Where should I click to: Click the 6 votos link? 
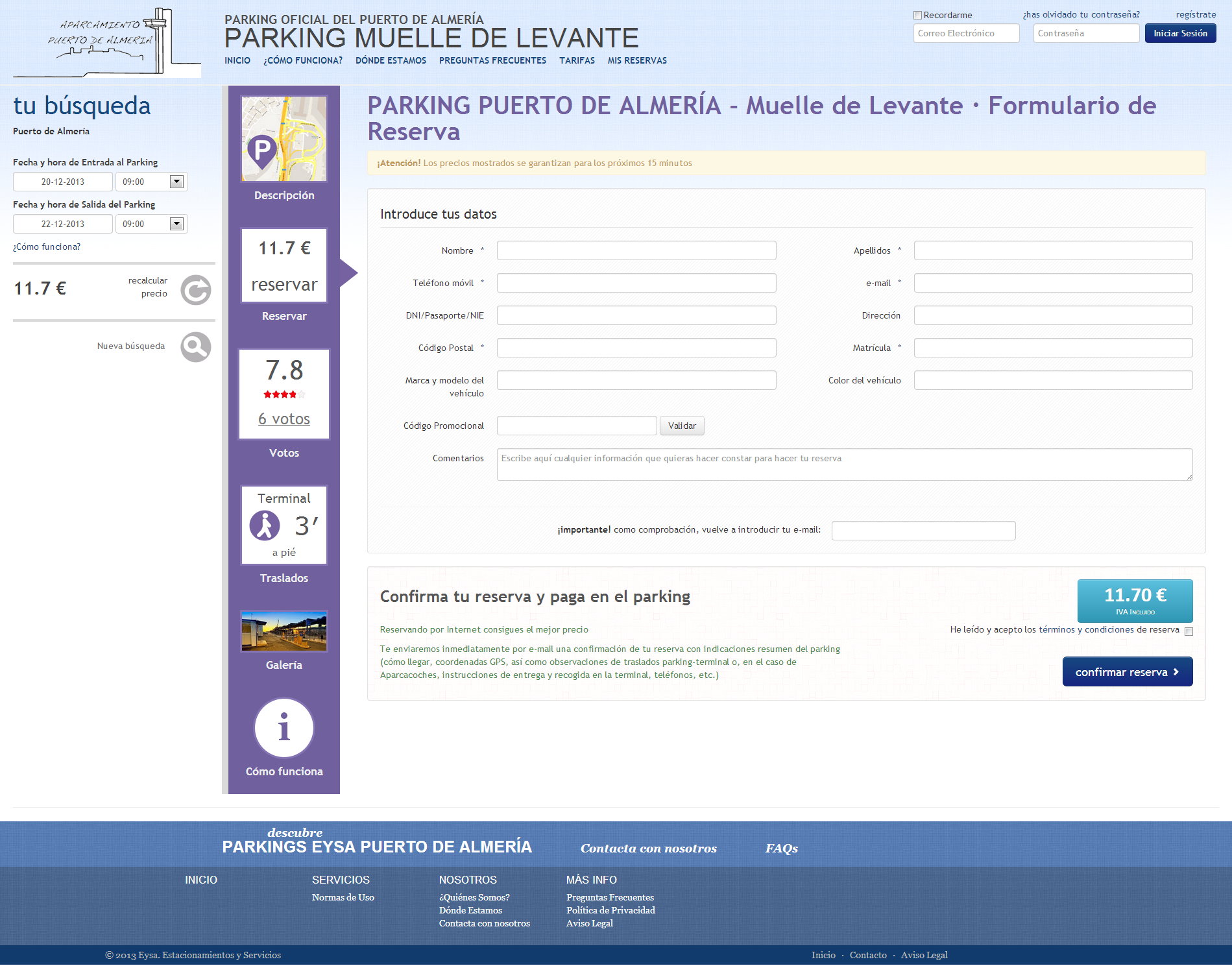284,419
